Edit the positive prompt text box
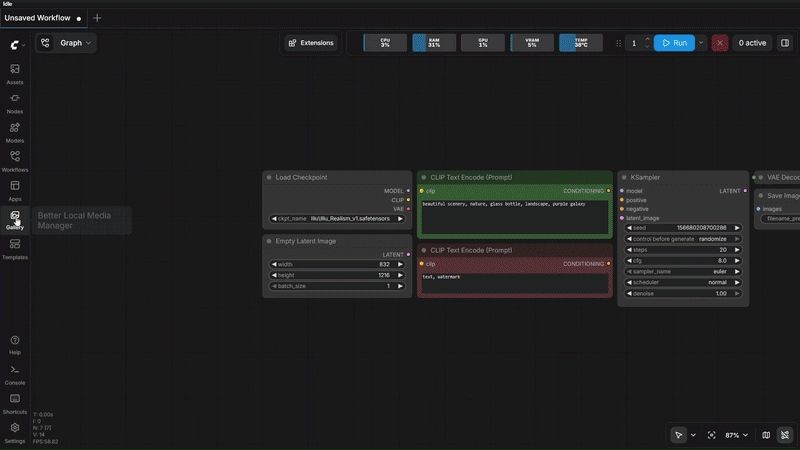800x450 pixels. (x=515, y=217)
